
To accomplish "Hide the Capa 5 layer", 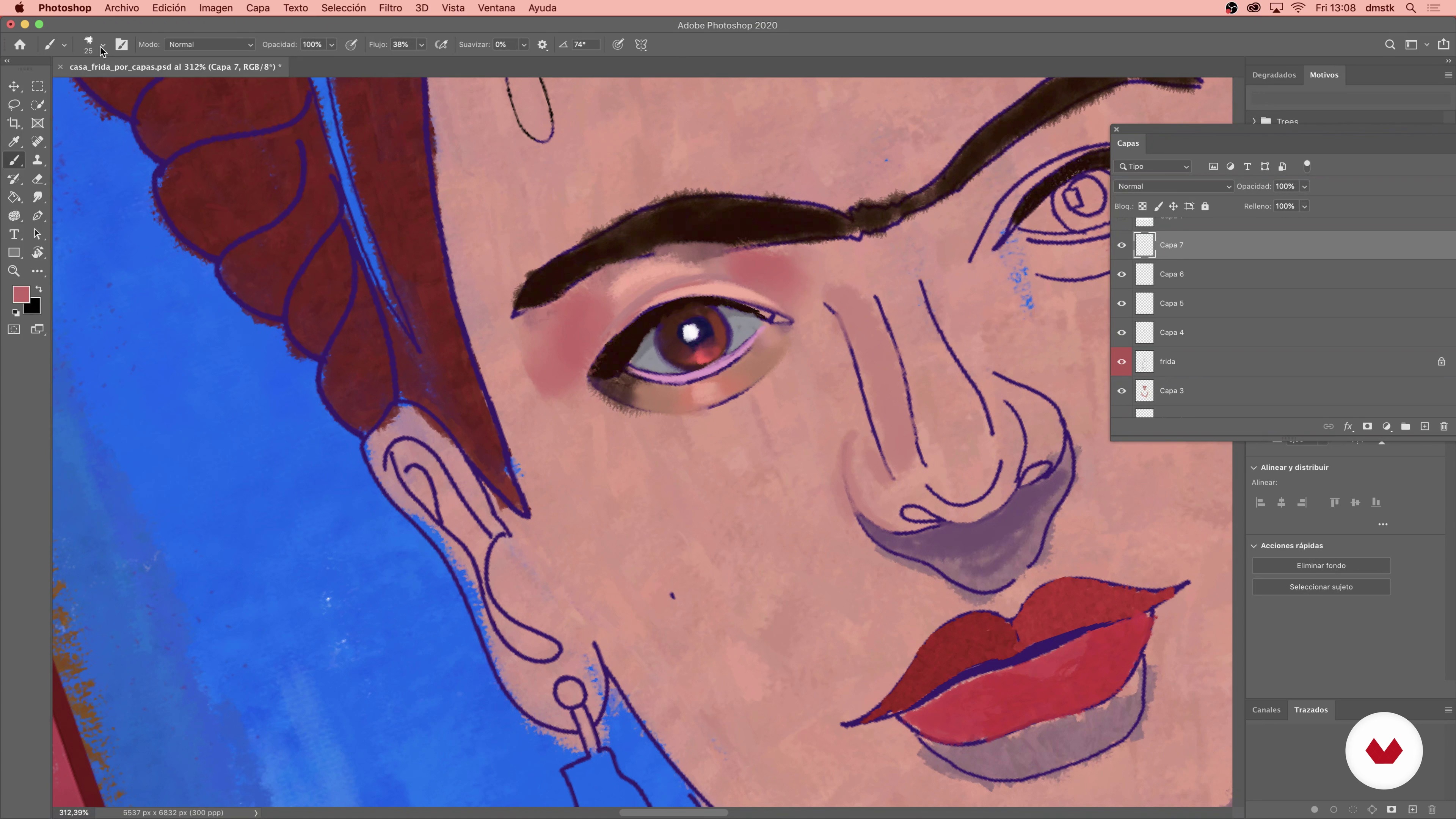I will coord(1122,303).
